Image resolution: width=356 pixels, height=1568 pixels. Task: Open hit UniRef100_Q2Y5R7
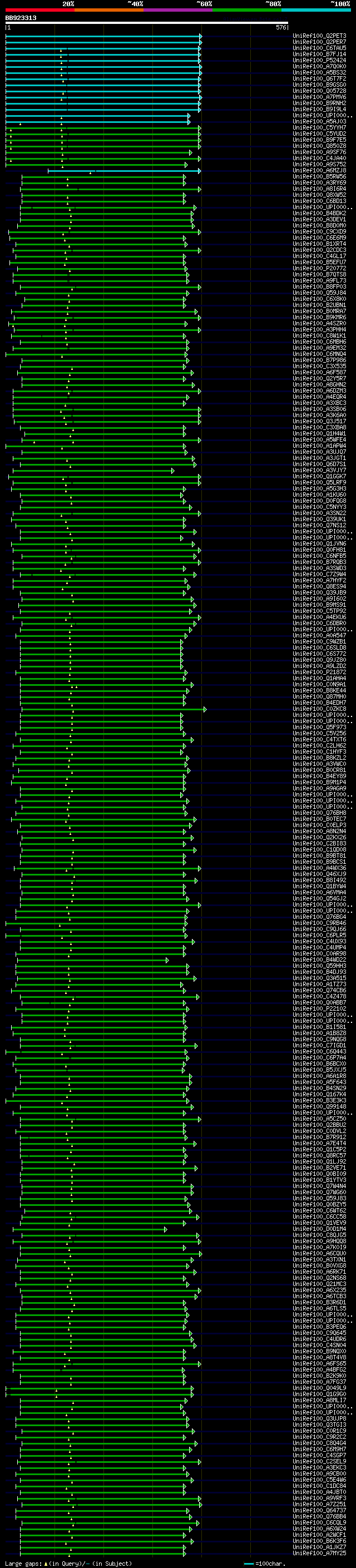pos(319,379)
